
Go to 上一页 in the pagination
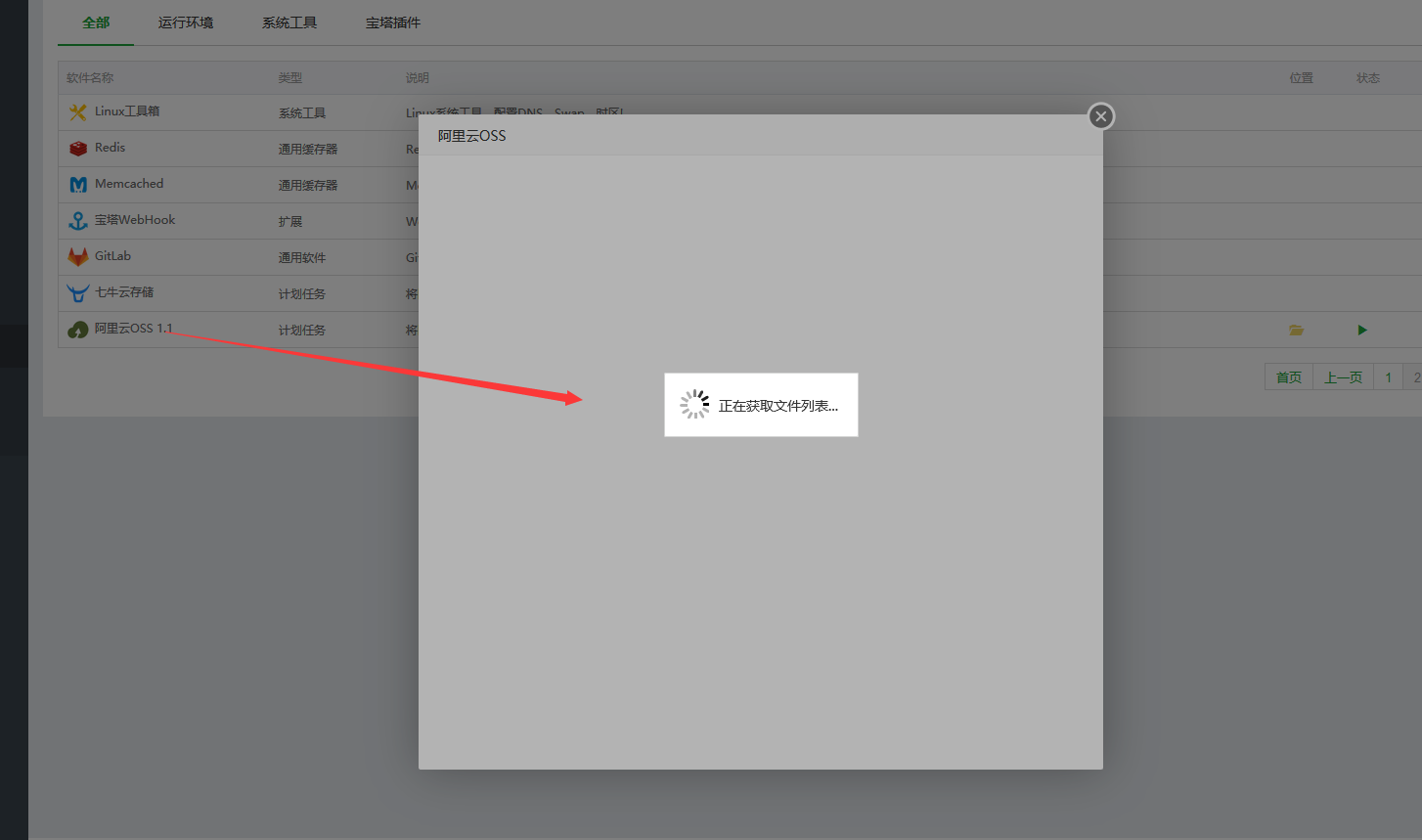tap(1343, 377)
